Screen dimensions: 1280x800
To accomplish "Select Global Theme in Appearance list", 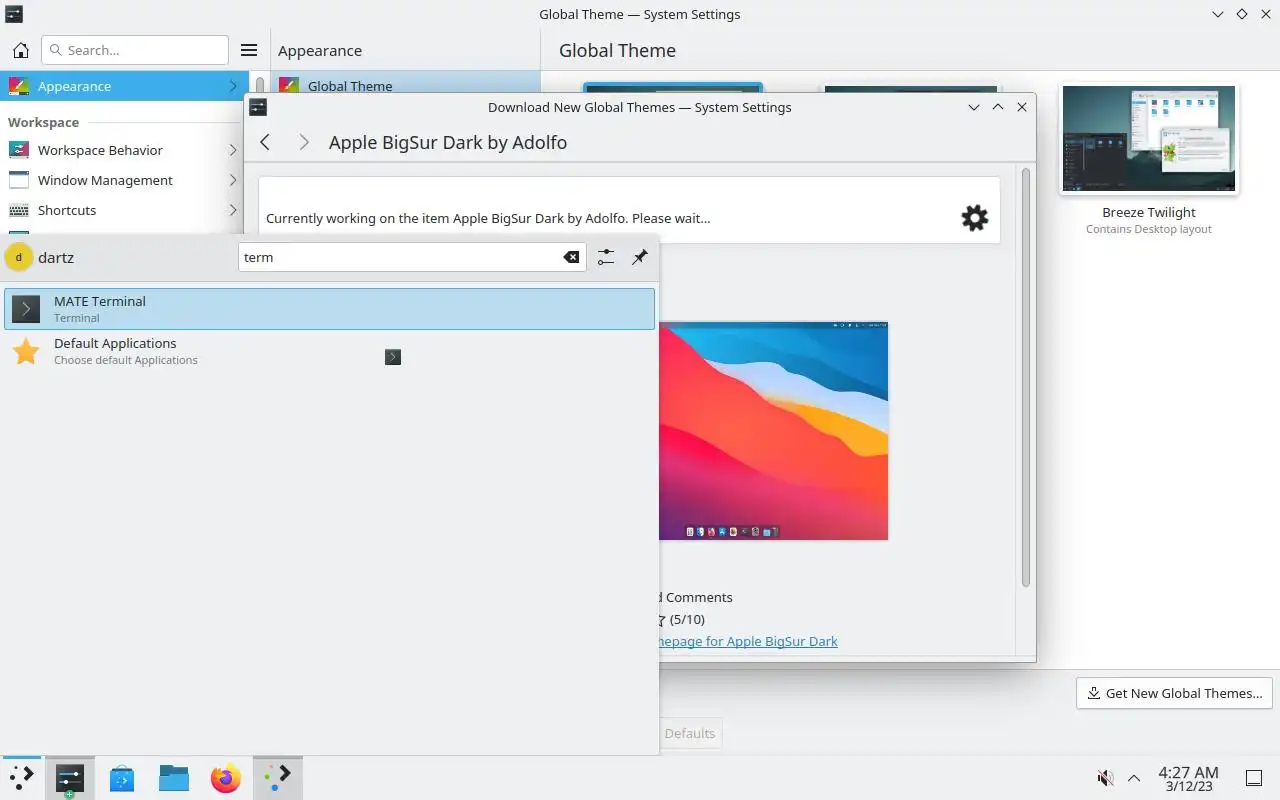I will point(405,86).
